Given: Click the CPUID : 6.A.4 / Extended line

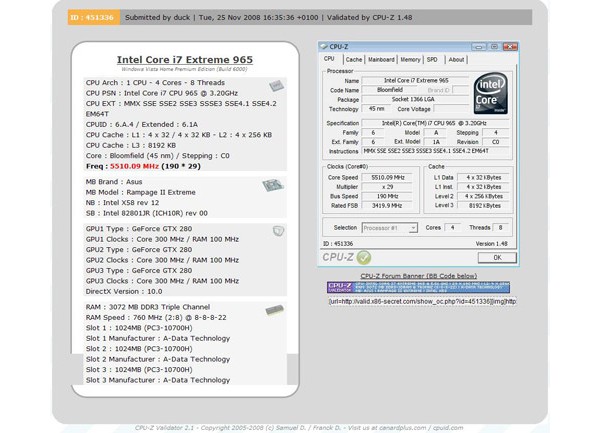Looking at the screenshot, I should [142, 125].
